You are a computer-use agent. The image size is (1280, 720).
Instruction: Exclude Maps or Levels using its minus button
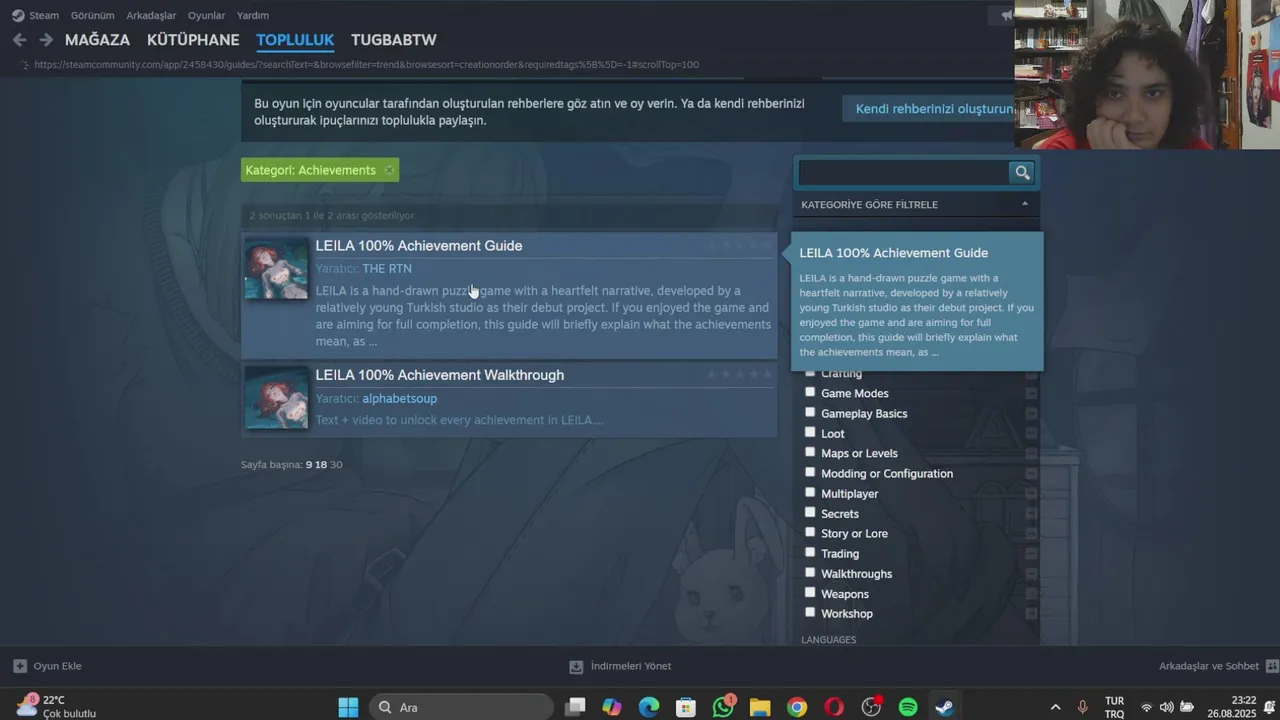(x=1031, y=453)
